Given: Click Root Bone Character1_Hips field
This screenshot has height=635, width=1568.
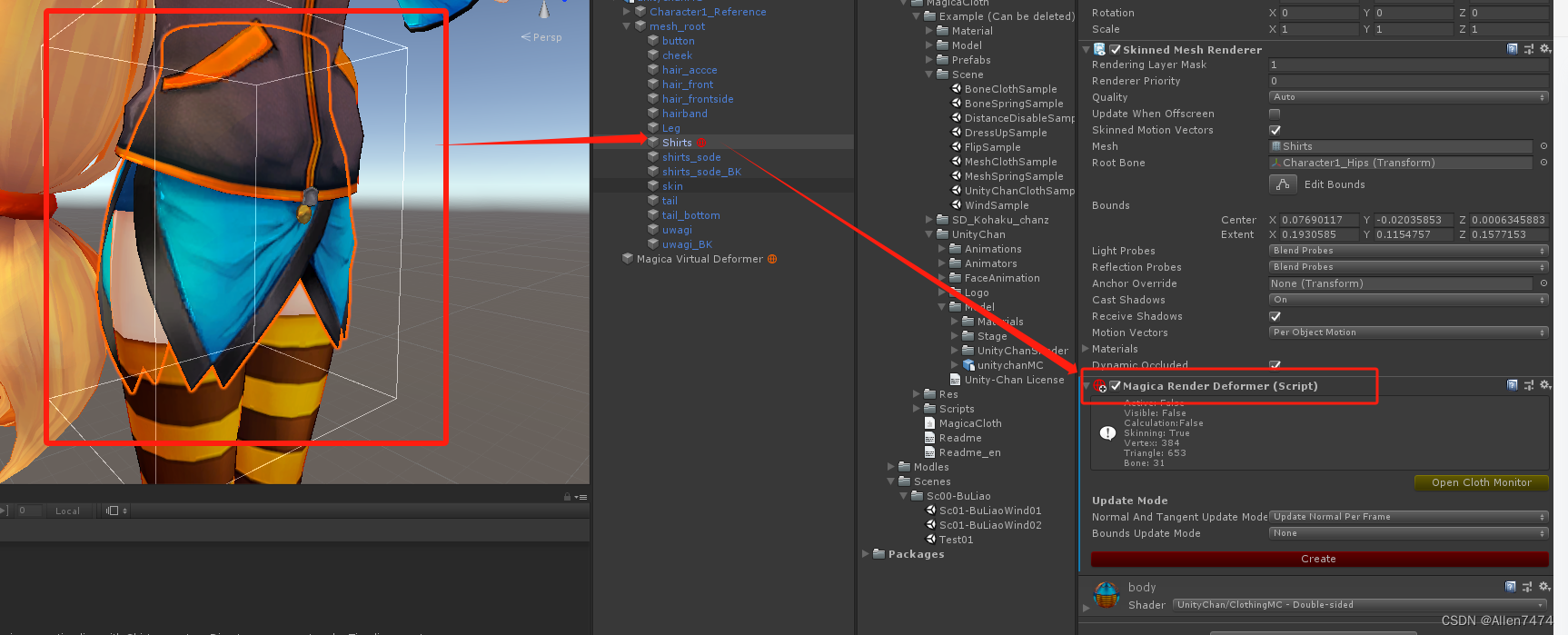Looking at the screenshot, I should 1401,163.
